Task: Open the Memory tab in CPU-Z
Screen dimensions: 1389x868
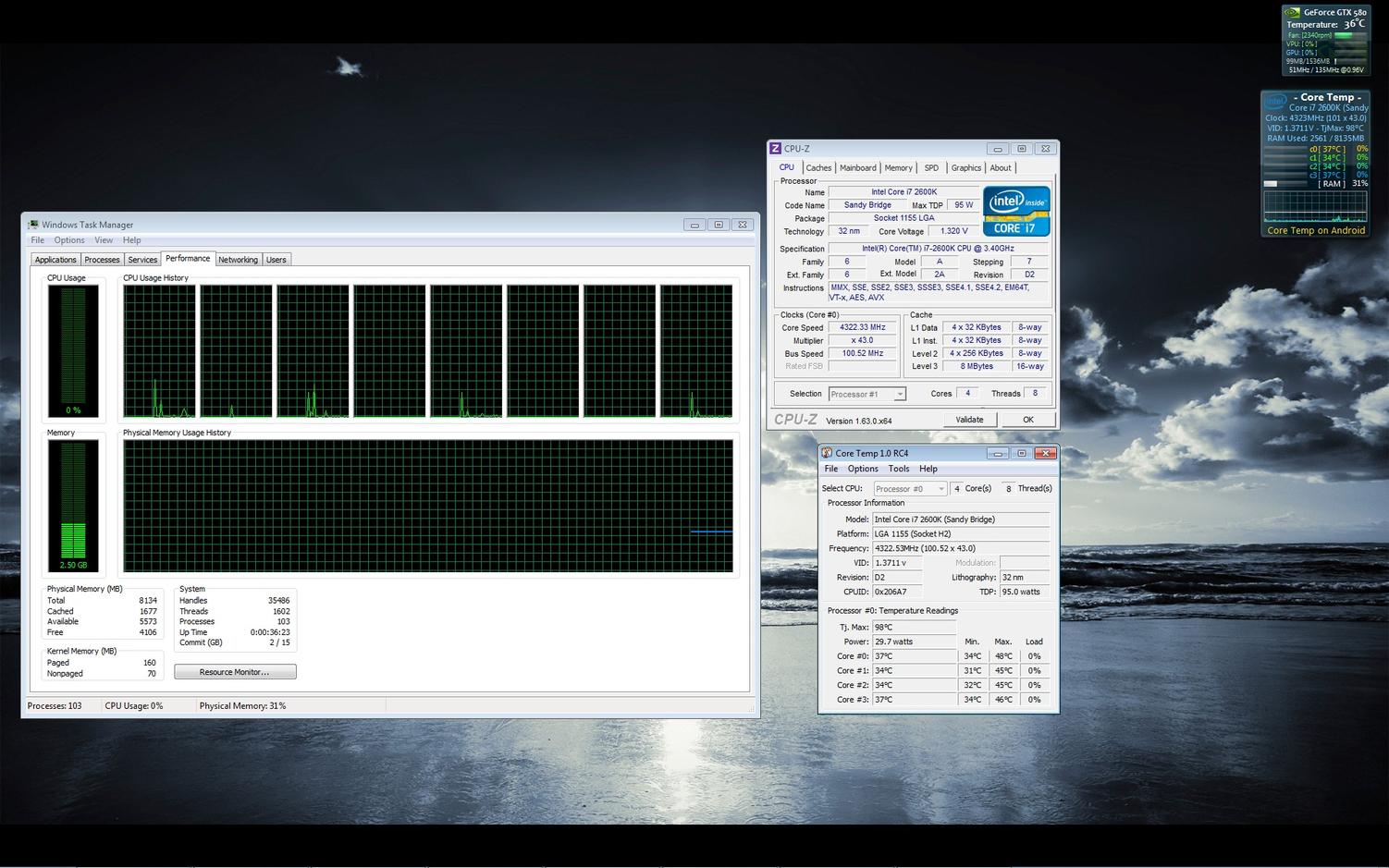Action: (x=899, y=168)
